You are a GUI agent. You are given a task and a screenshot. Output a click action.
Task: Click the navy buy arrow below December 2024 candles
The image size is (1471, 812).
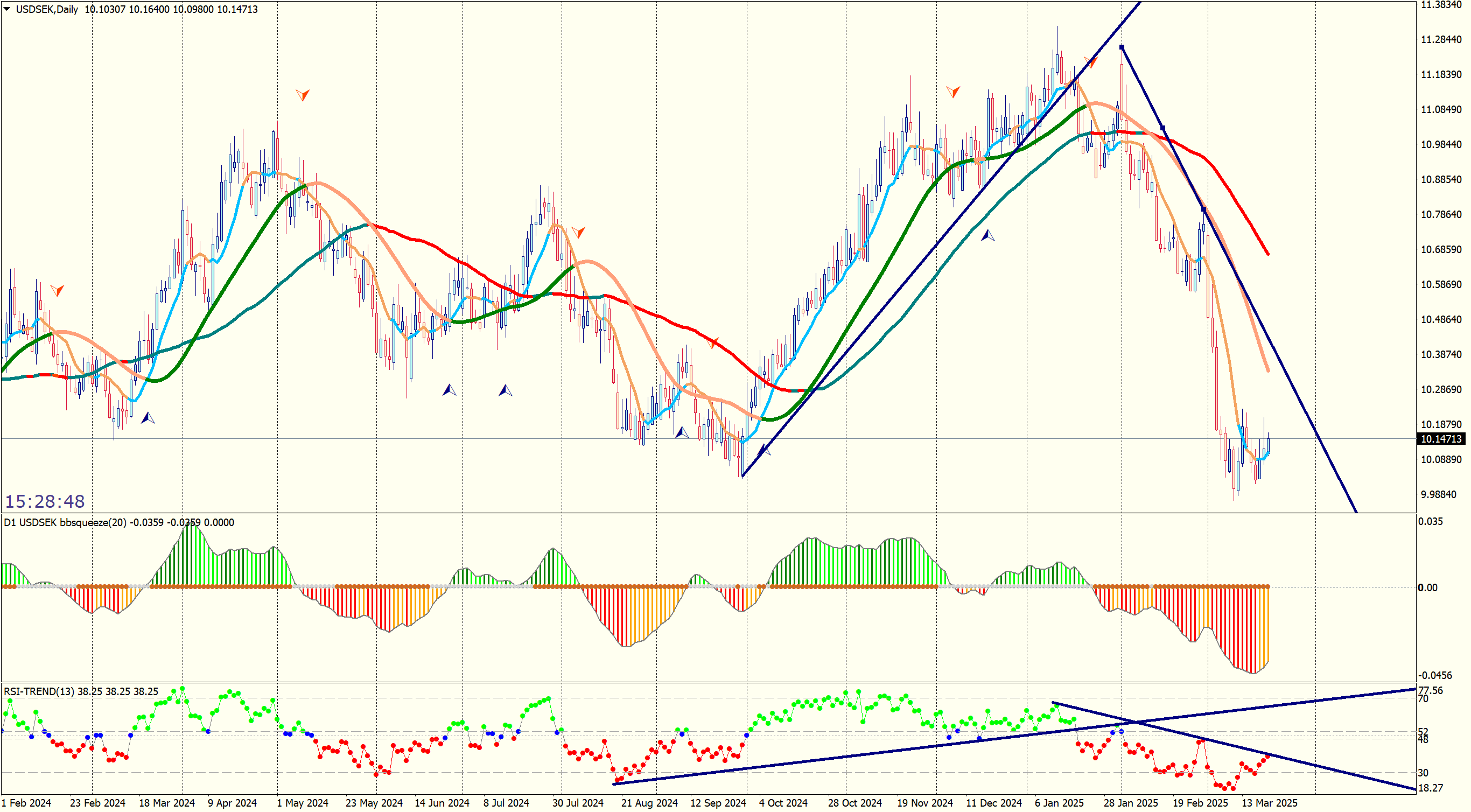(987, 235)
